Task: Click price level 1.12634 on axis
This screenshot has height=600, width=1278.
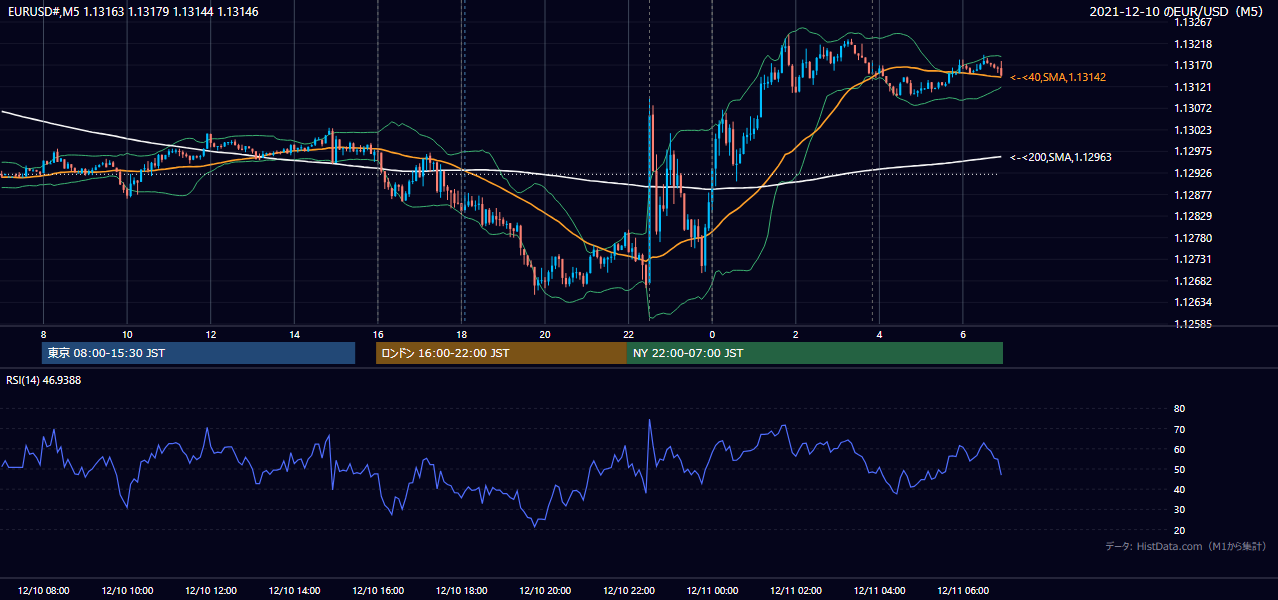Action: 1193,303
